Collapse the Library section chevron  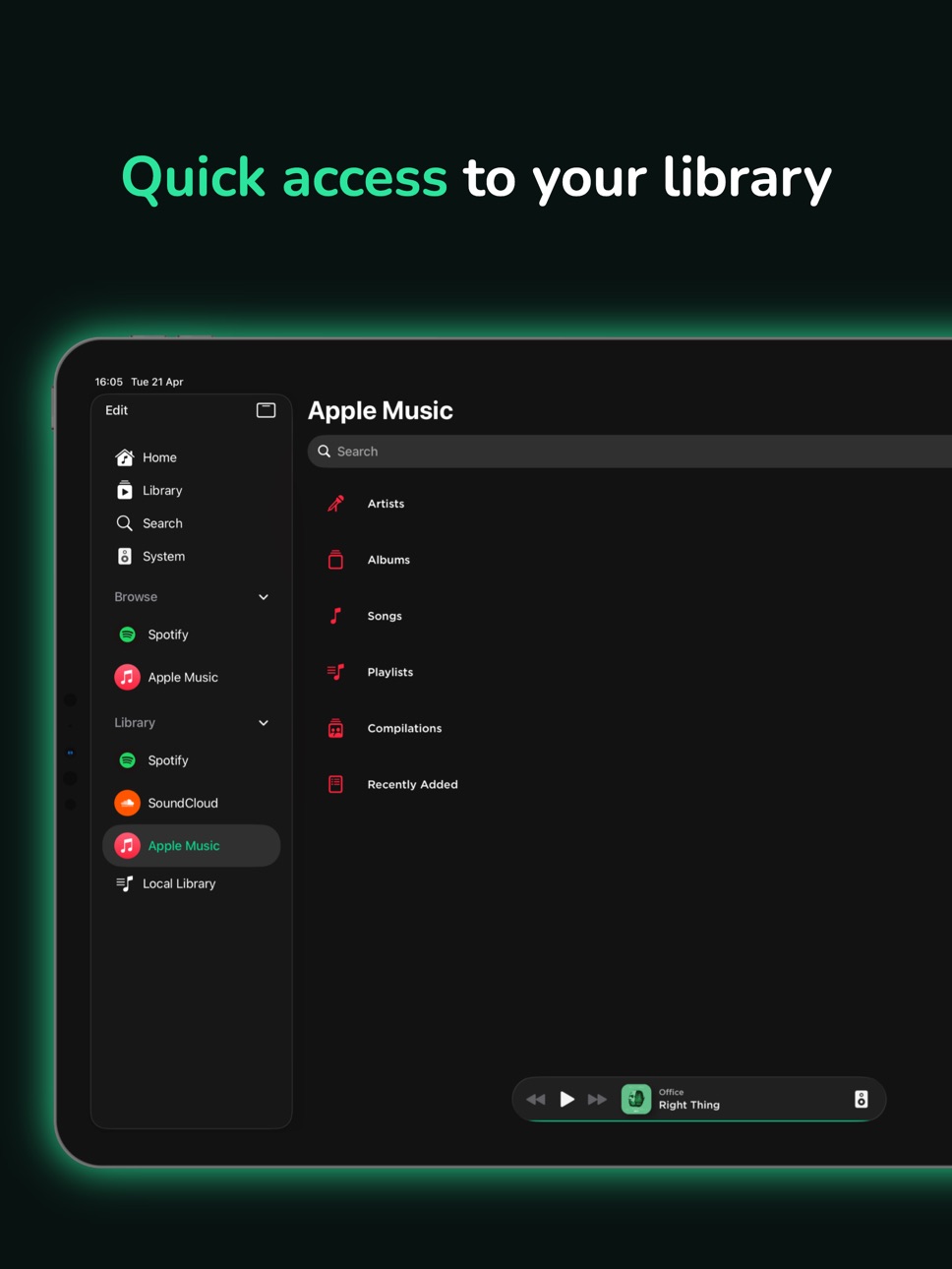tap(264, 723)
